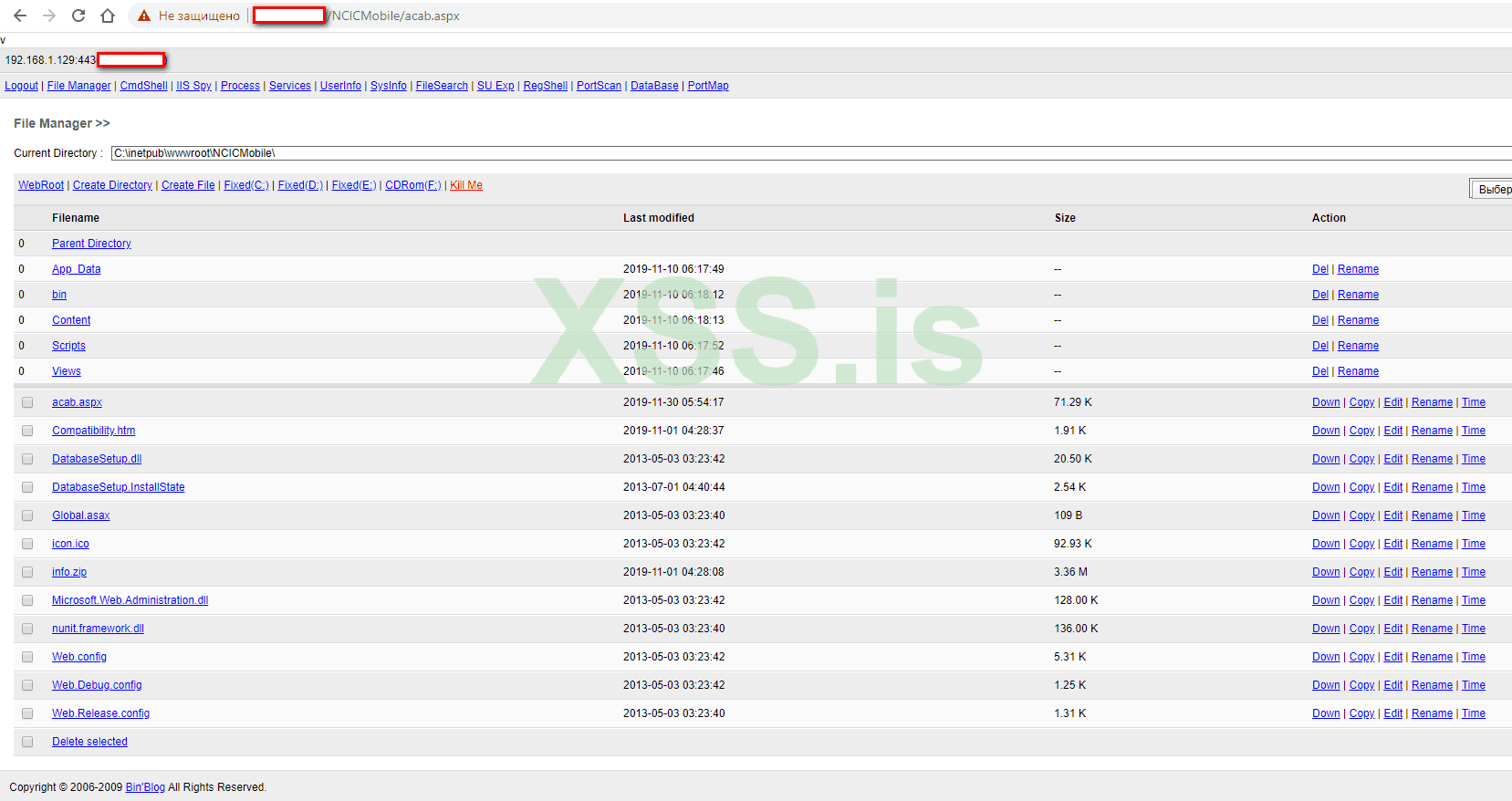The image size is (1512, 801).
Task: Delete the App_Data folder via Del
Action: point(1320,269)
